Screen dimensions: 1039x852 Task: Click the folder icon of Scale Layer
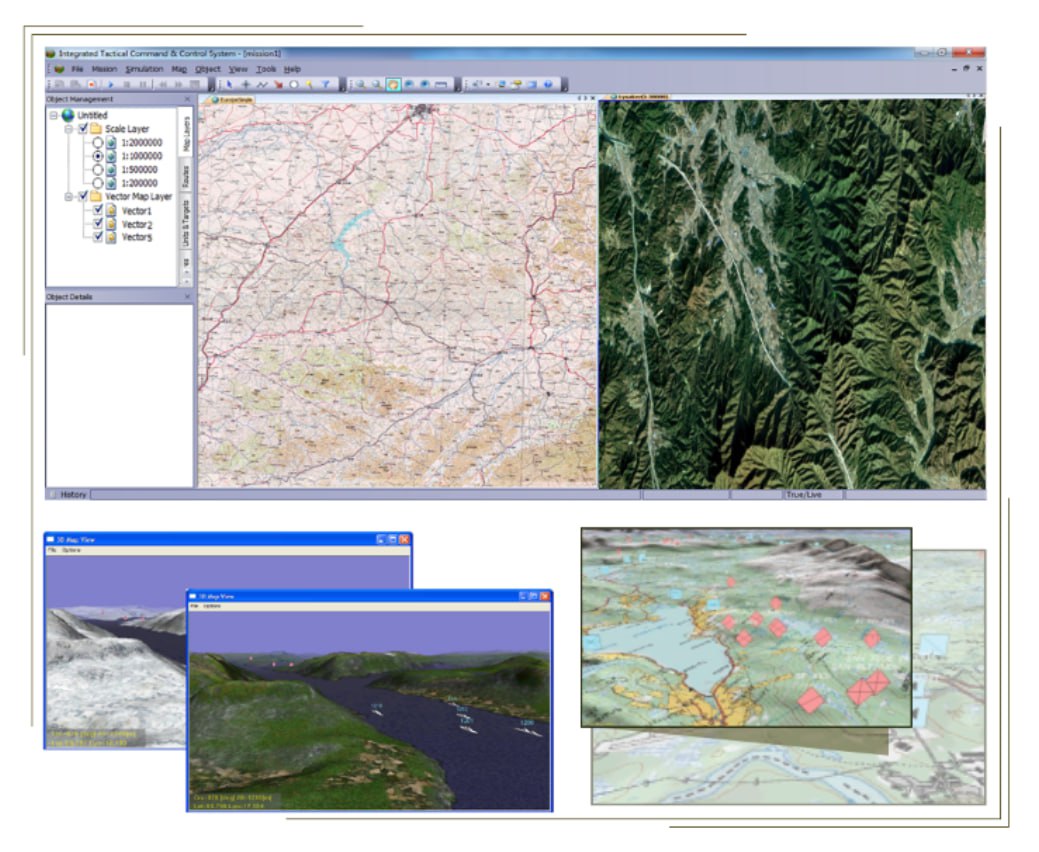(96, 129)
